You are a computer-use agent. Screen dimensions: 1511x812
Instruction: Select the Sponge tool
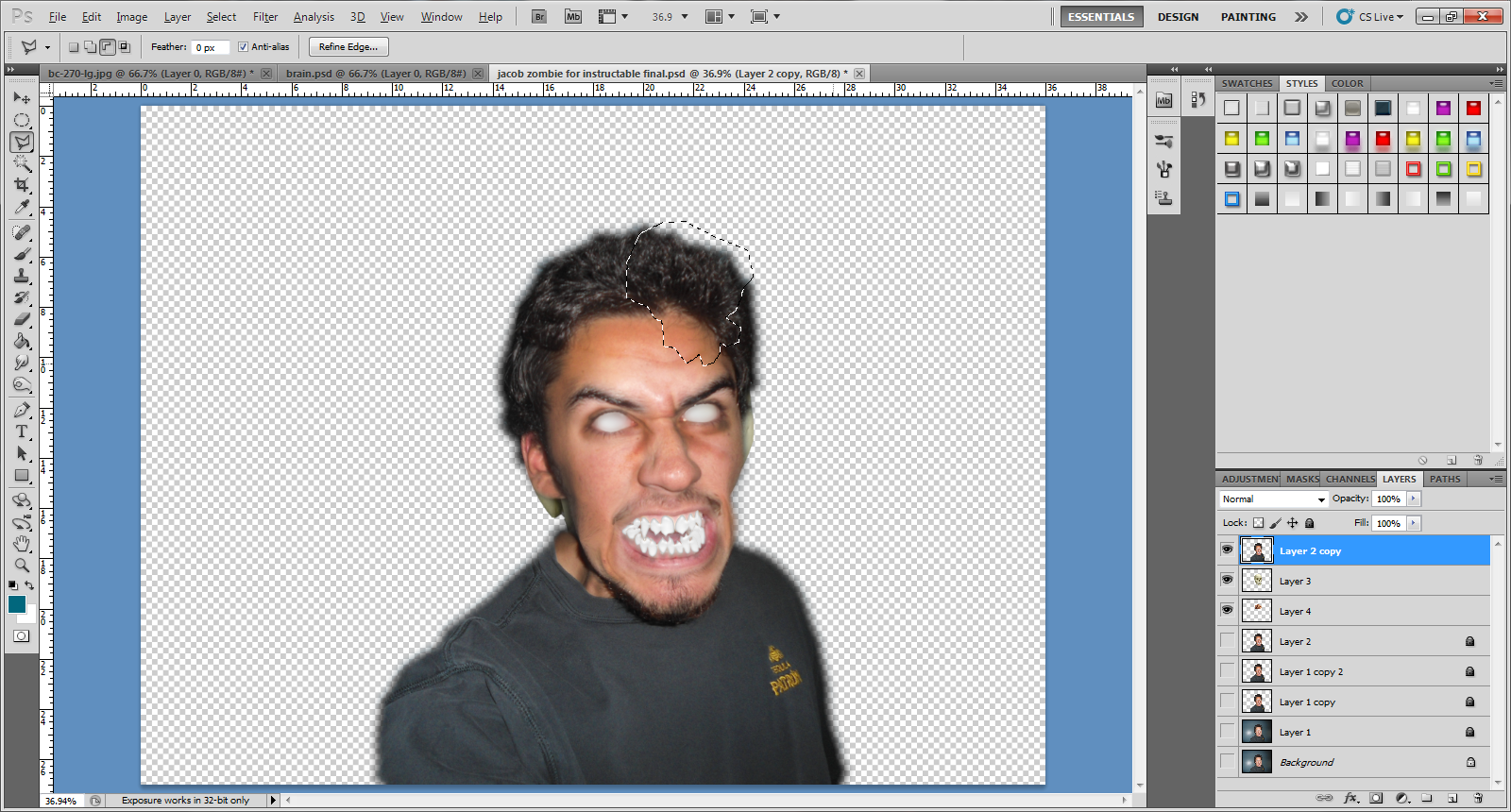pyautogui.click(x=22, y=384)
